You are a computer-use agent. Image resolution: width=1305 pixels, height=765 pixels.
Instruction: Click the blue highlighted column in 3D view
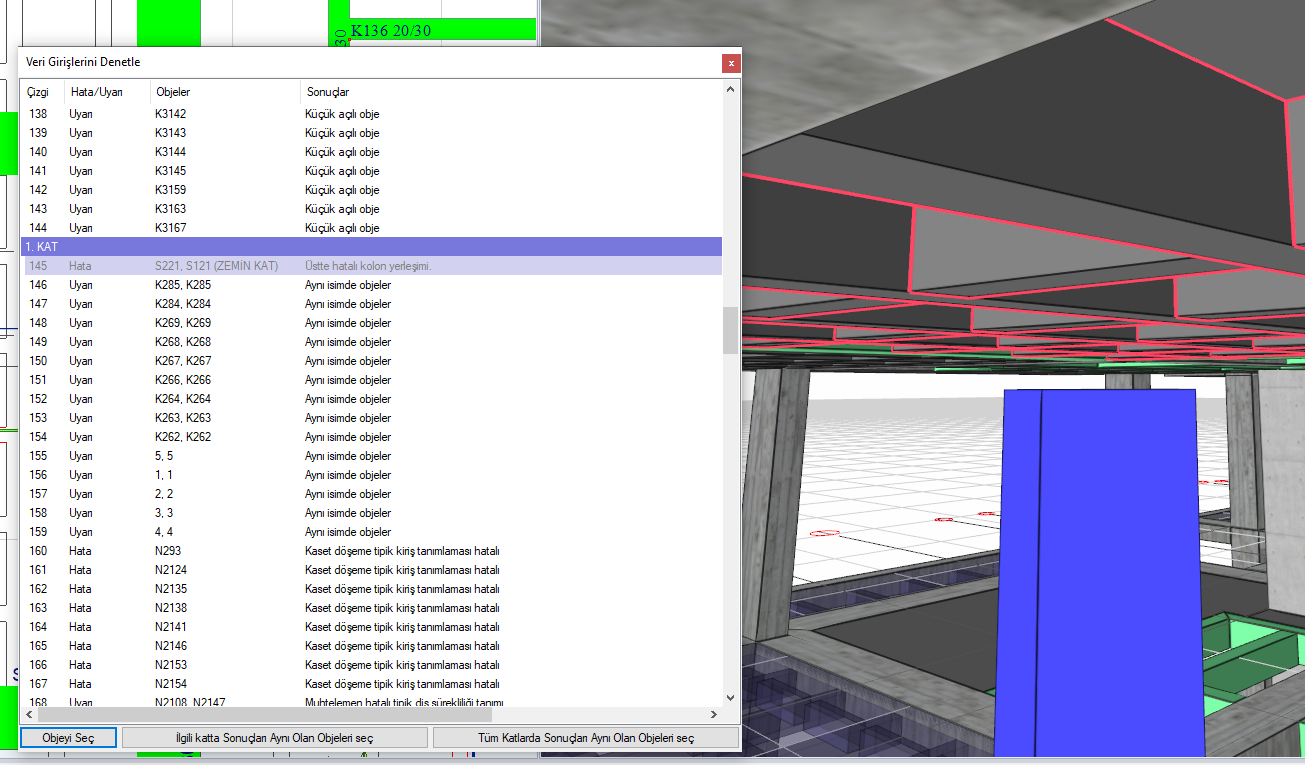(x=1100, y=570)
